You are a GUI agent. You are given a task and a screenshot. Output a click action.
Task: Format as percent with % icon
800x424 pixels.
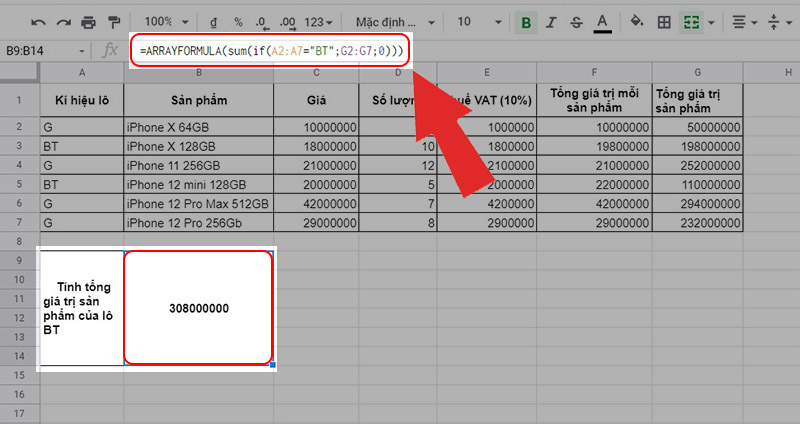click(x=238, y=21)
